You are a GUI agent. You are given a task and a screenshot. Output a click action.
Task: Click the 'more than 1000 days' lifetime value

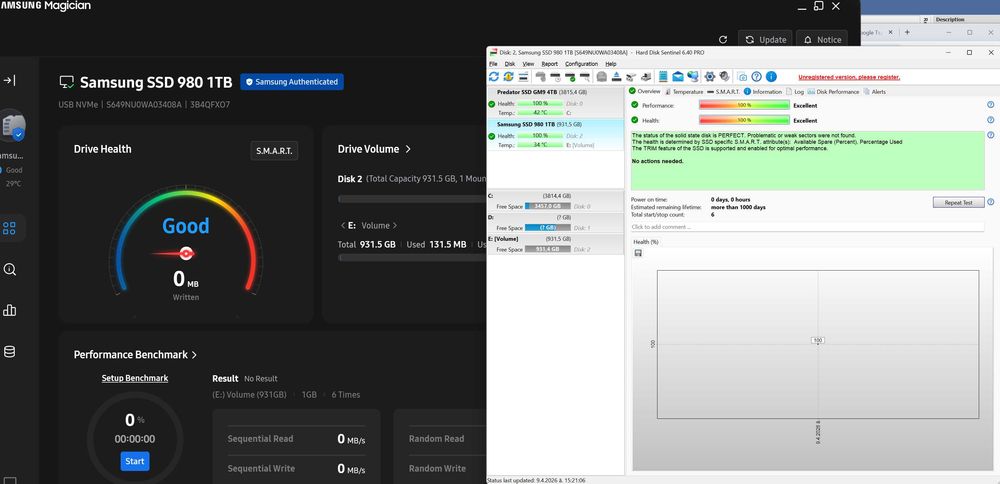pos(738,207)
